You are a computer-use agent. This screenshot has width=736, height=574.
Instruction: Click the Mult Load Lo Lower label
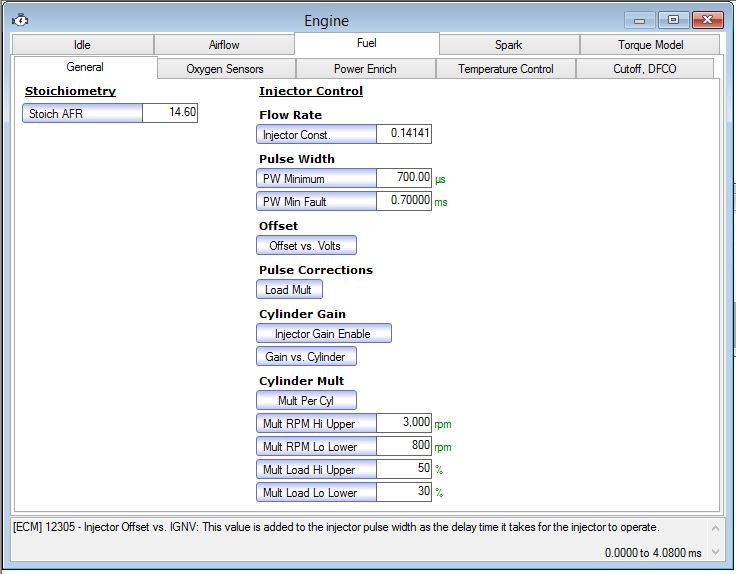(x=316, y=492)
